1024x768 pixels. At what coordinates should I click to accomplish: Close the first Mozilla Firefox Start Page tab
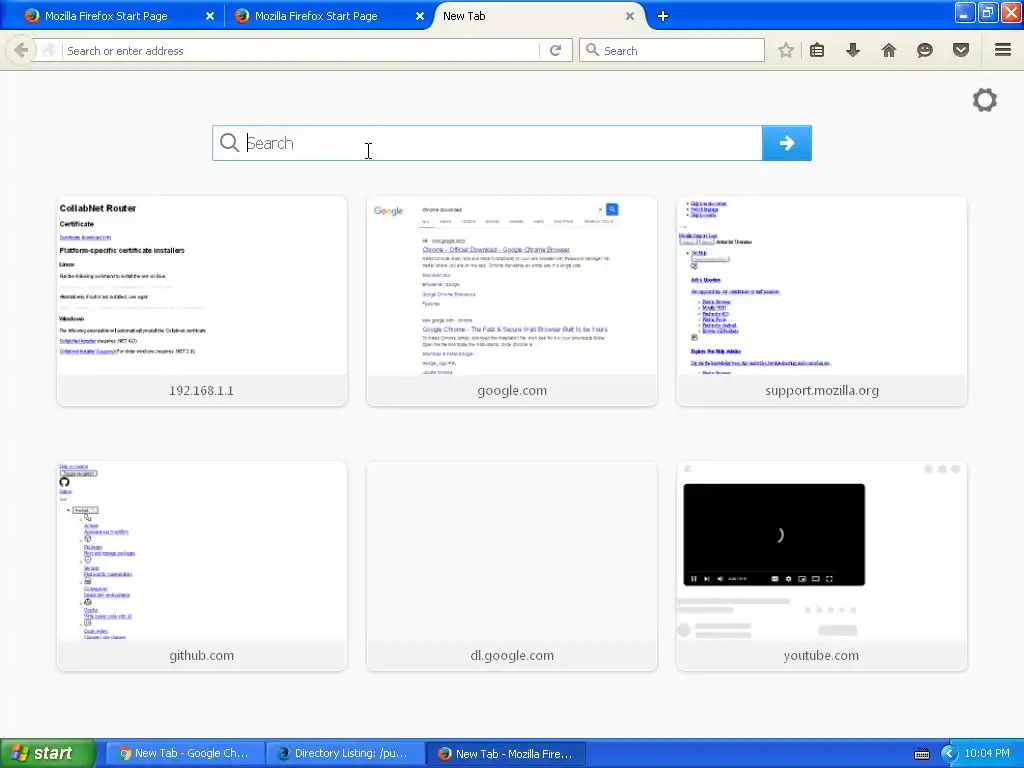pos(210,16)
